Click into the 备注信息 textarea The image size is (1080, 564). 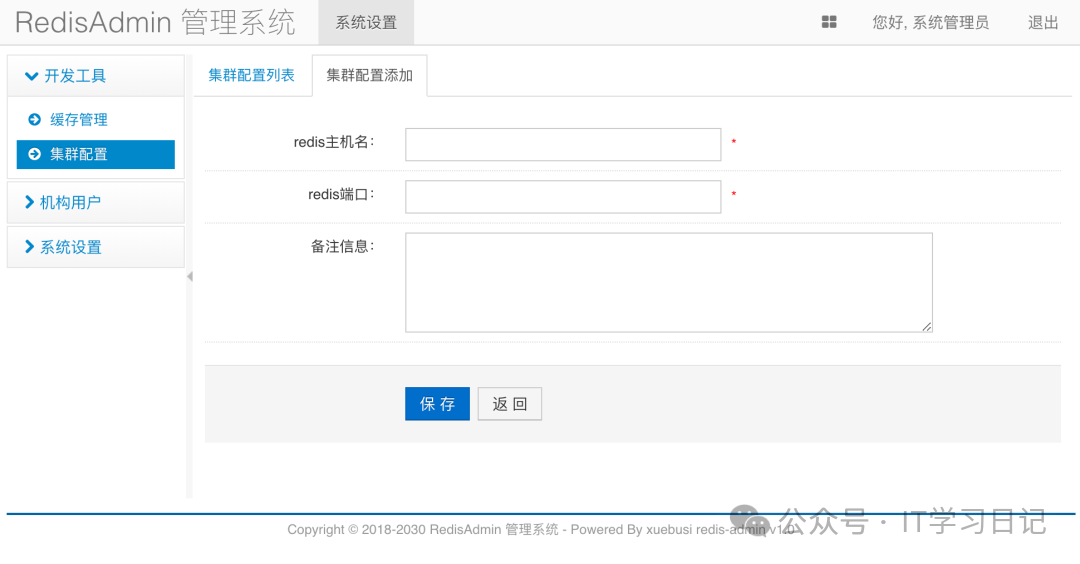[x=669, y=282]
